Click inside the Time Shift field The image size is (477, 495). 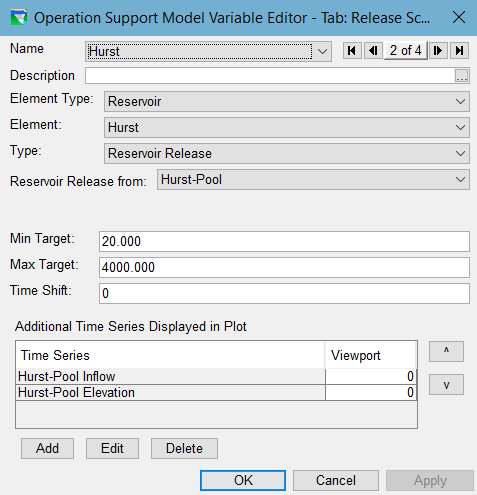[284, 293]
